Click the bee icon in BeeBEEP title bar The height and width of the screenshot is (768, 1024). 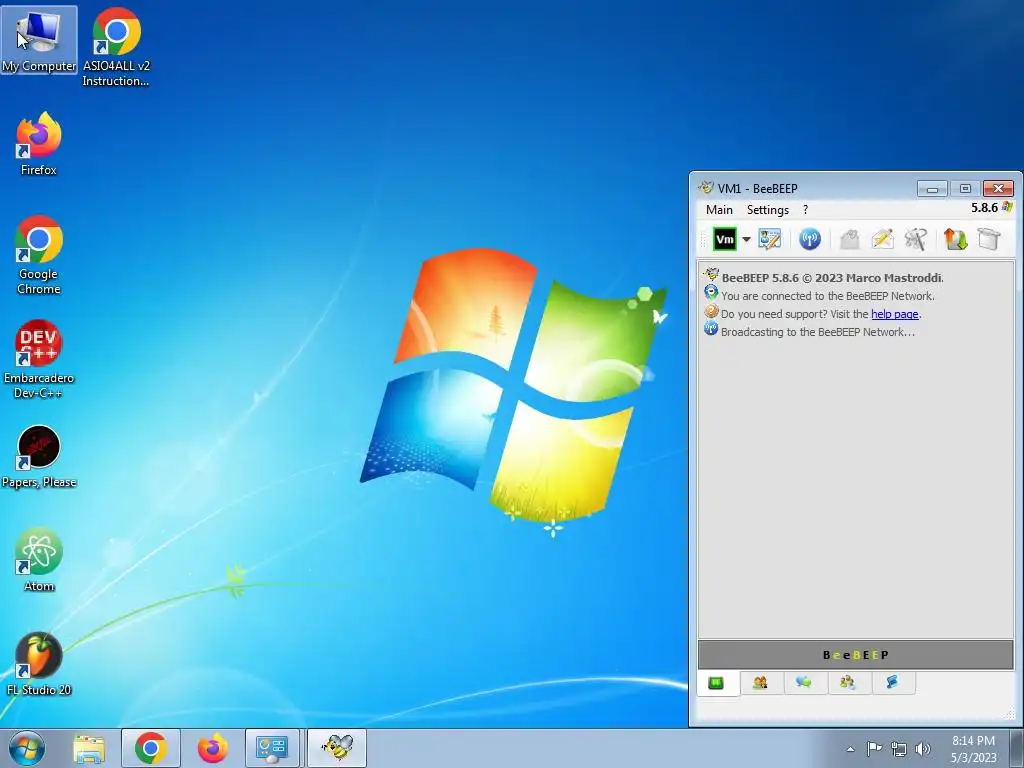coord(705,188)
